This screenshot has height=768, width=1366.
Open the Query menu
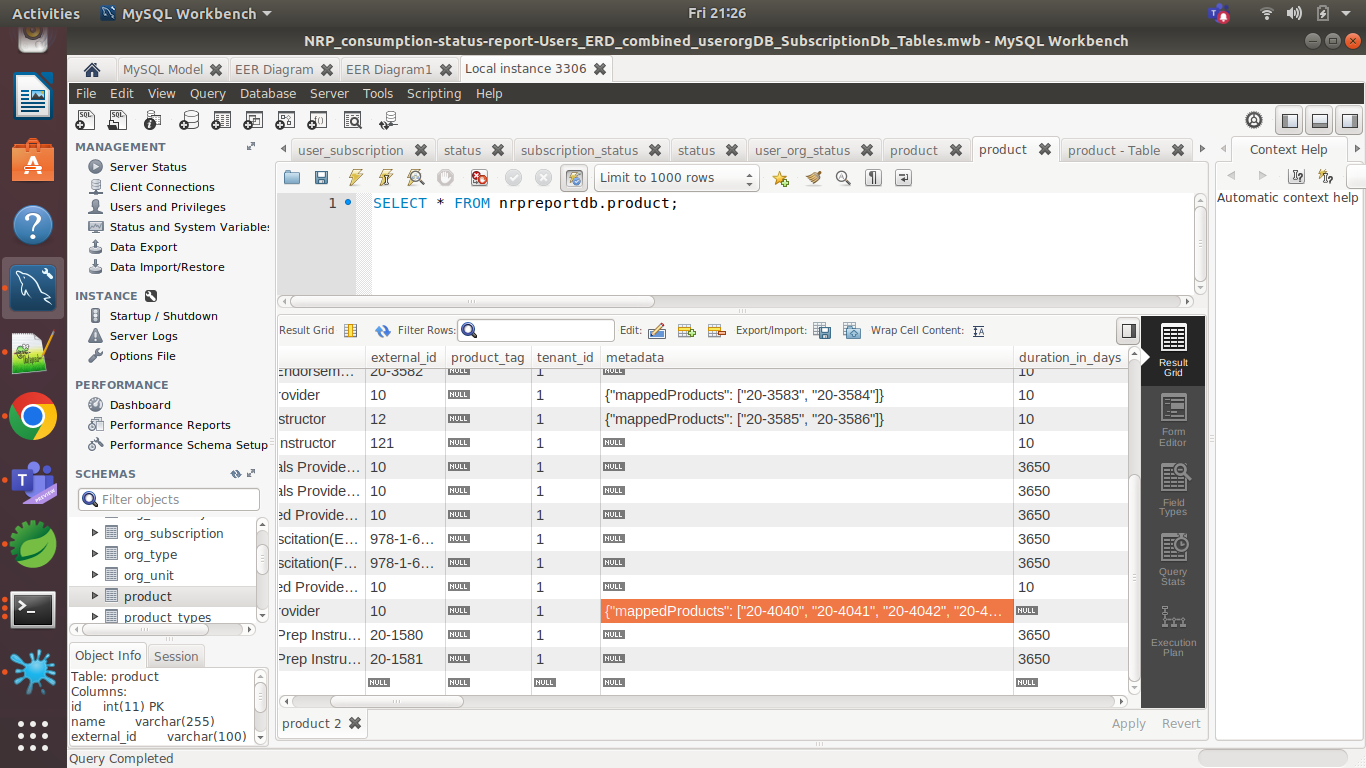point(207,93)
